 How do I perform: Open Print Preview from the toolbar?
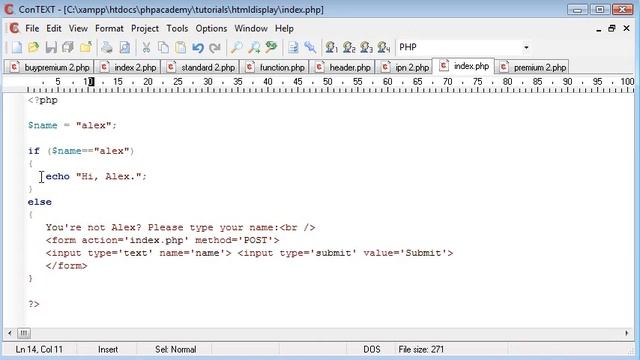(x=124, y=47)
